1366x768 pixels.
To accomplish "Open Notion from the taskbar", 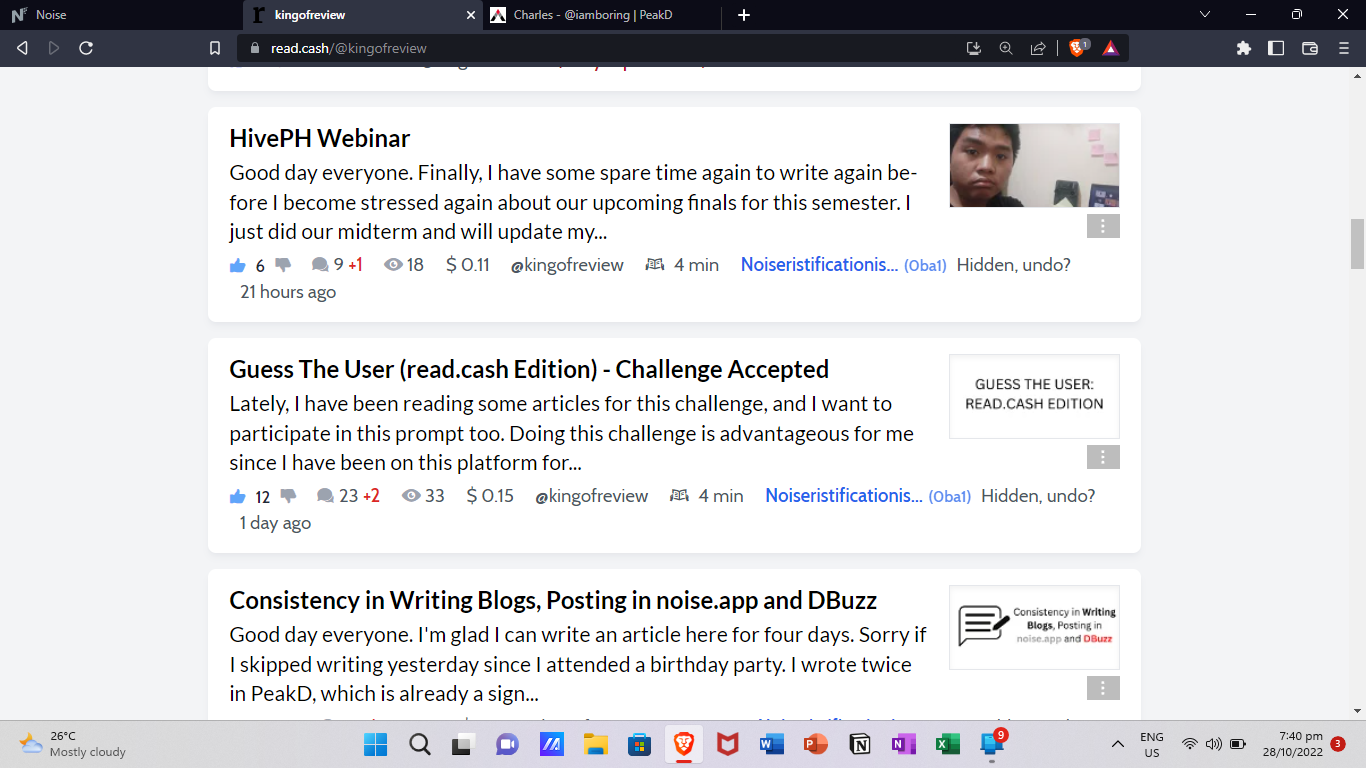I will [x=860, y=744].
